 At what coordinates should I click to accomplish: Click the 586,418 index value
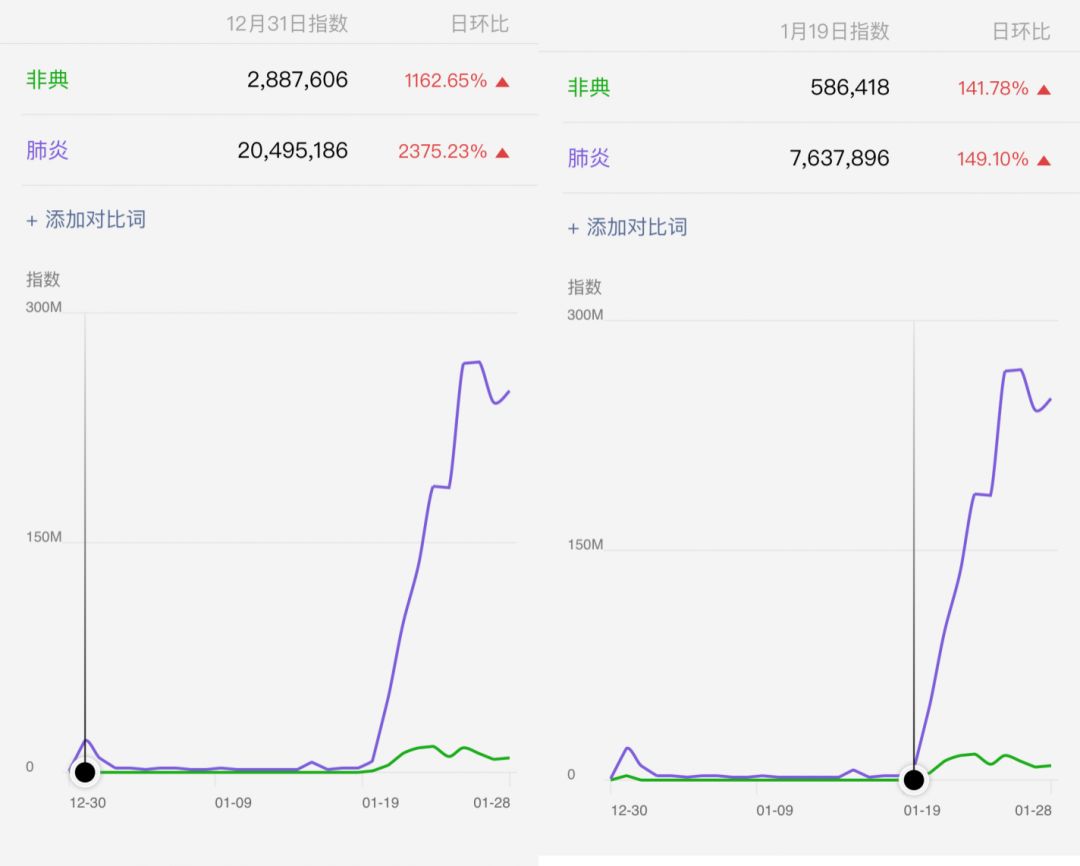click(849, 88)
